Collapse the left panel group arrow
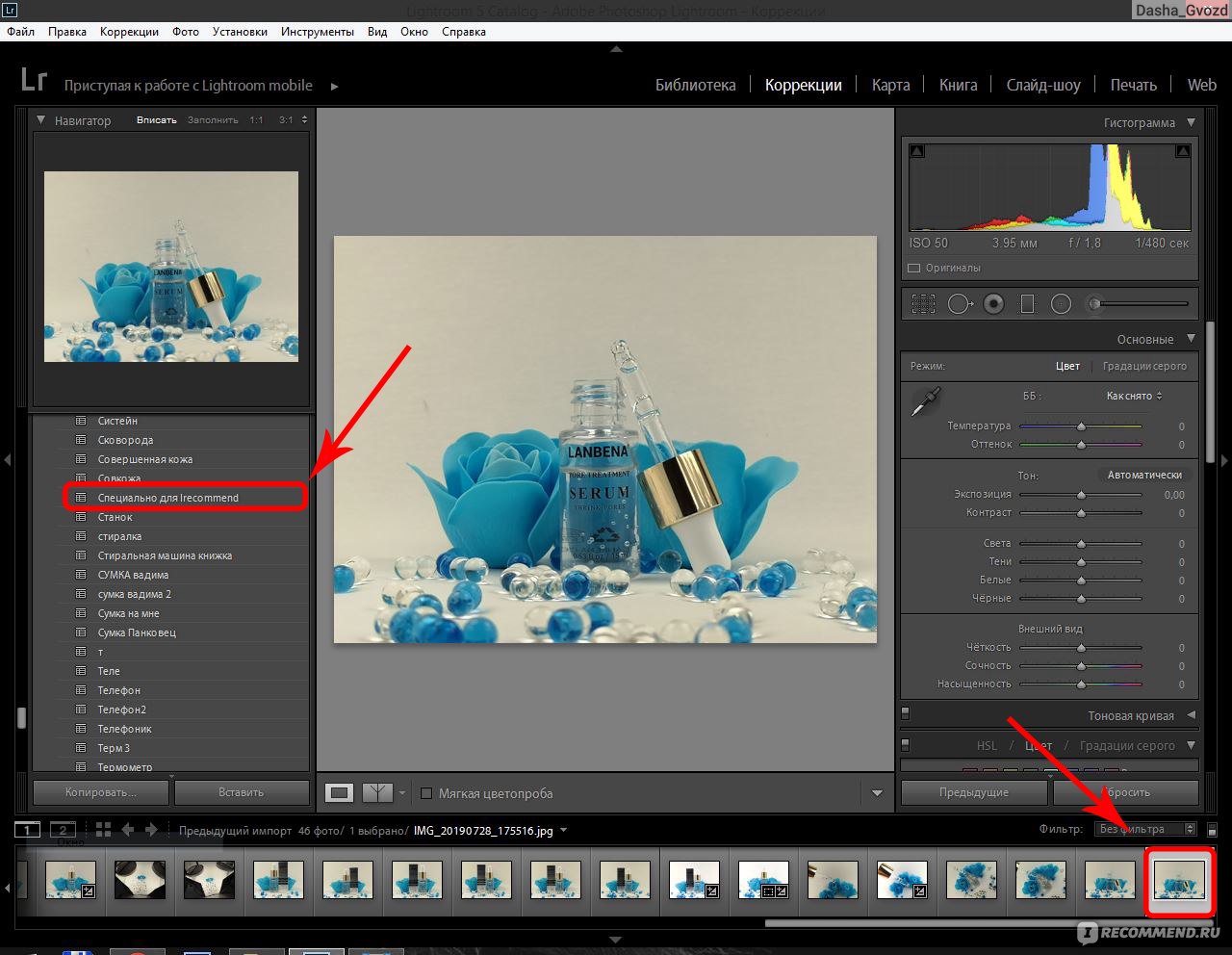This screenshot has height=955, width=1232. (7, 460)
